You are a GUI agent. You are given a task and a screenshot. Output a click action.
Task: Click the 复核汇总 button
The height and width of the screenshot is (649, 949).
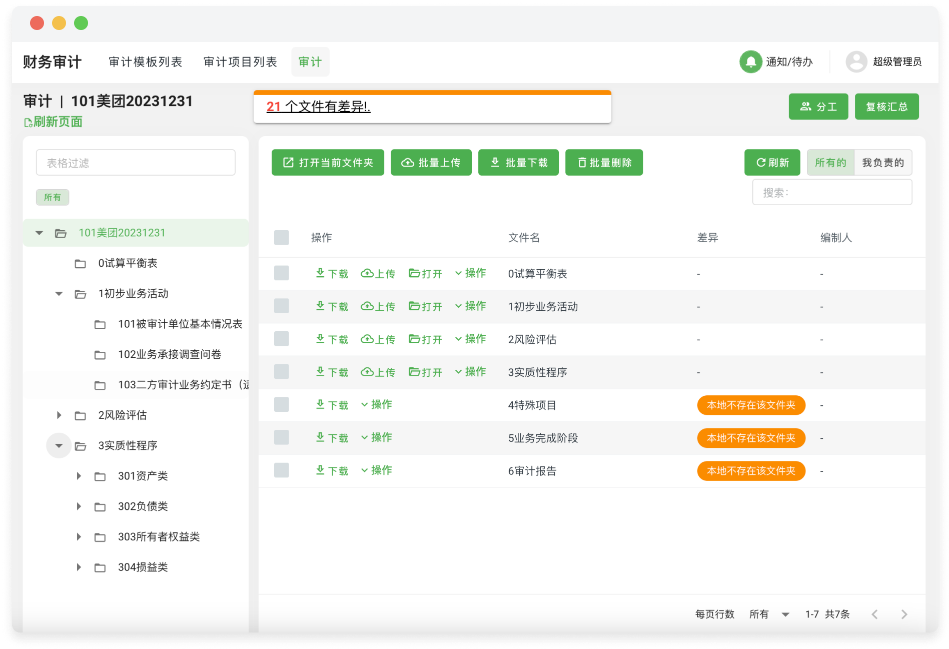(885, 106)
